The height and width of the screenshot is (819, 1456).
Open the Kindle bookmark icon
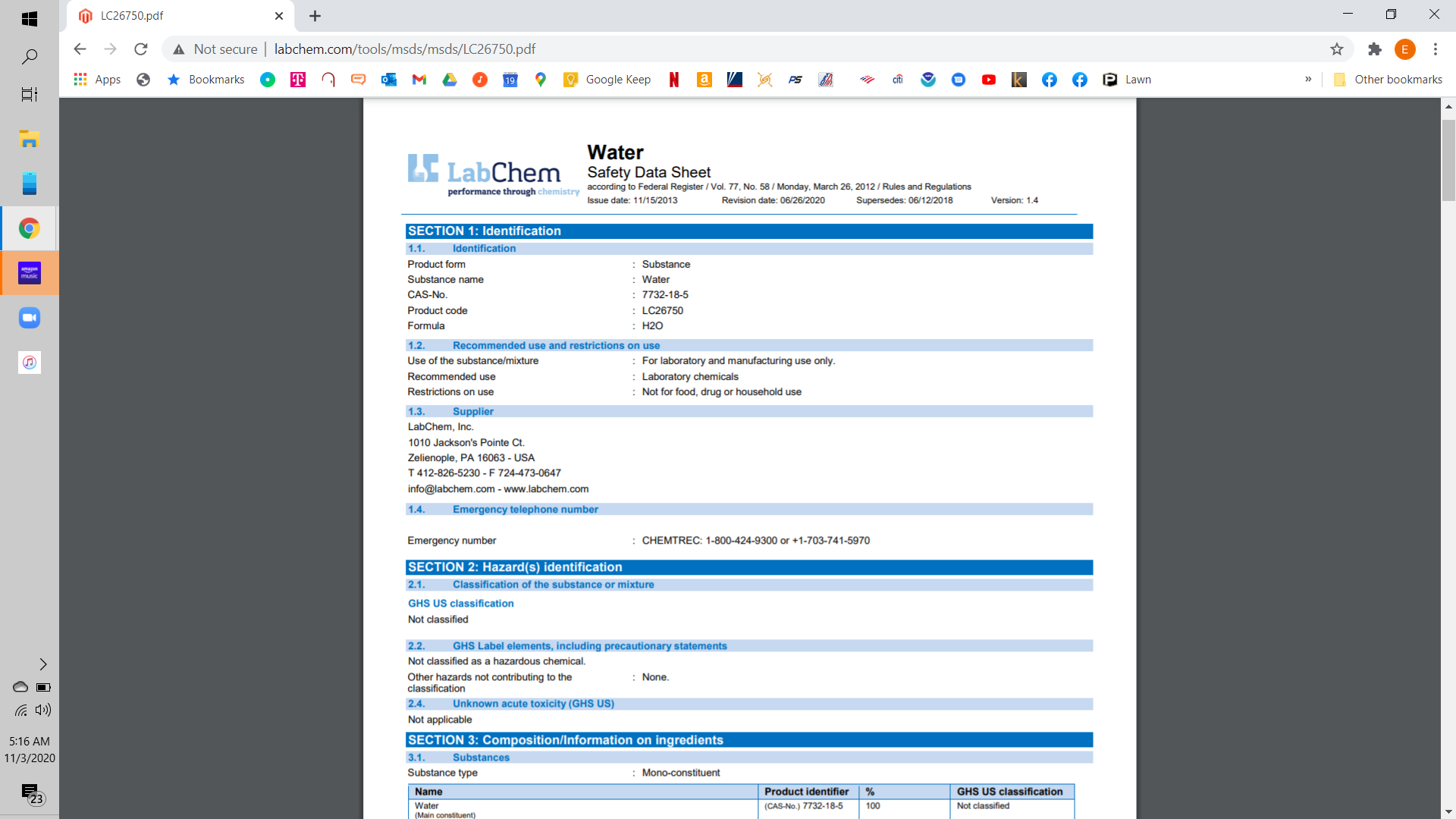[1019, 80]
